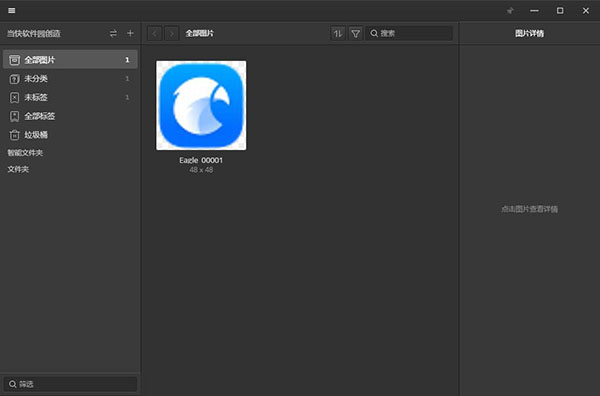The height and width of the screenshot is (396, 600).
Task: Click the sidebar filter input at bottom
Action: (70, 384)
